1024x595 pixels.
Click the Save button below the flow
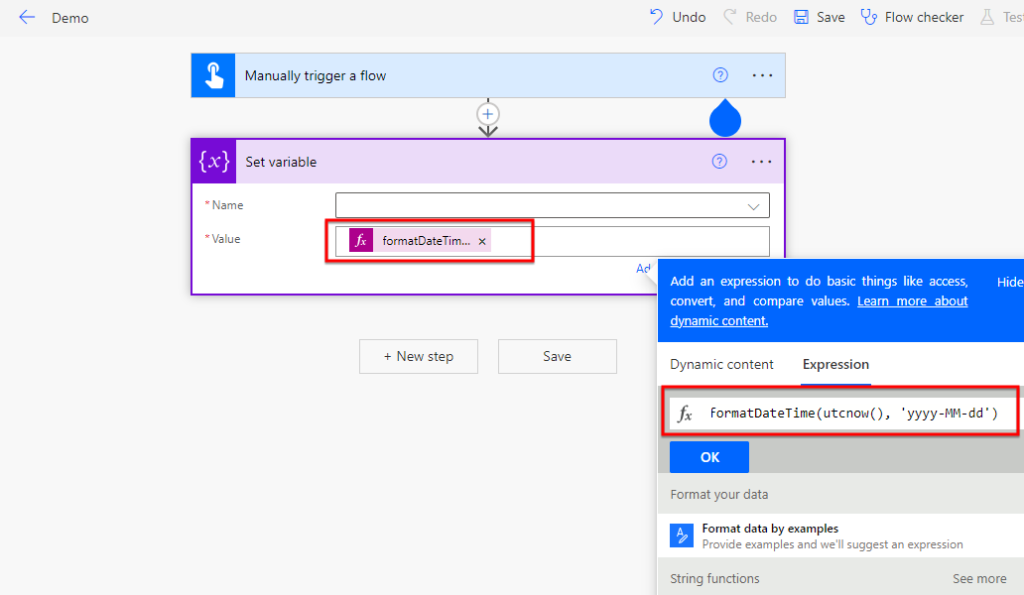click(x=557, y=357)
